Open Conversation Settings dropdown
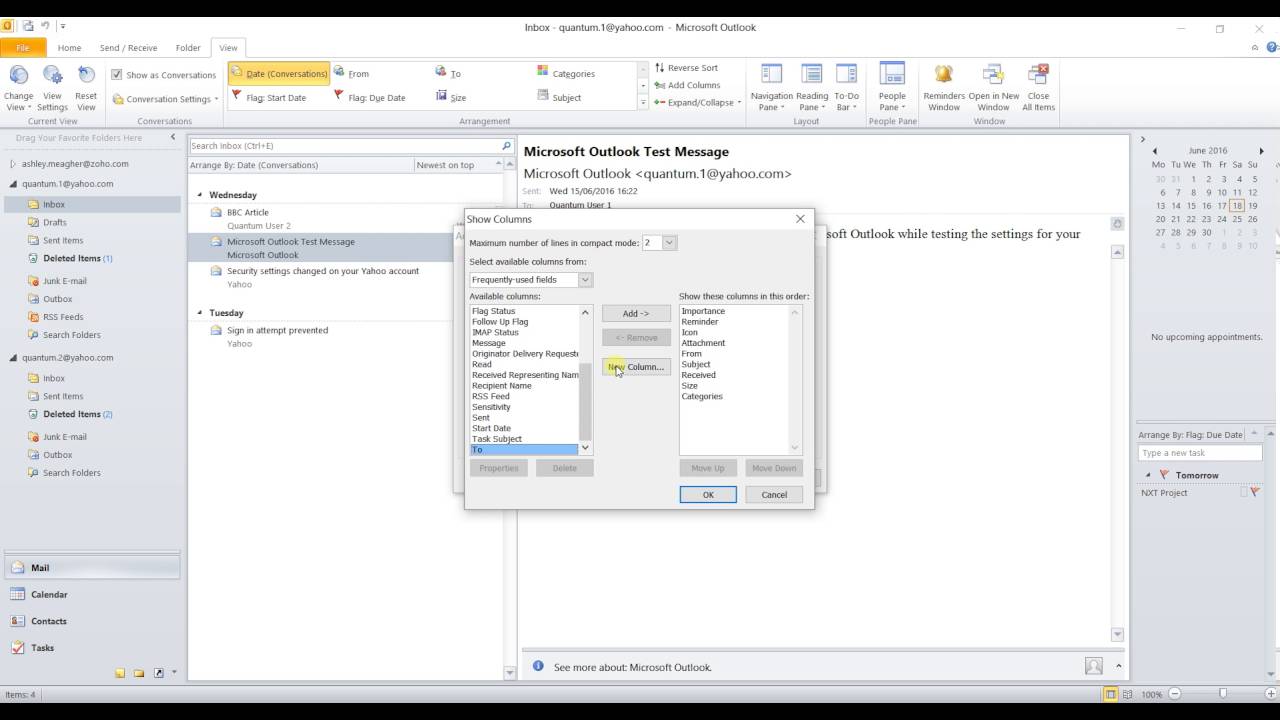 pos(165,99)
